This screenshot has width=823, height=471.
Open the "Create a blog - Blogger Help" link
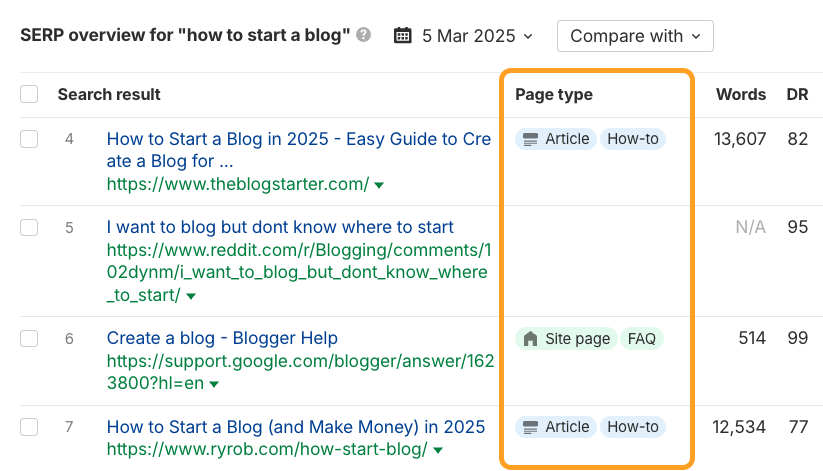coord(222,339)
